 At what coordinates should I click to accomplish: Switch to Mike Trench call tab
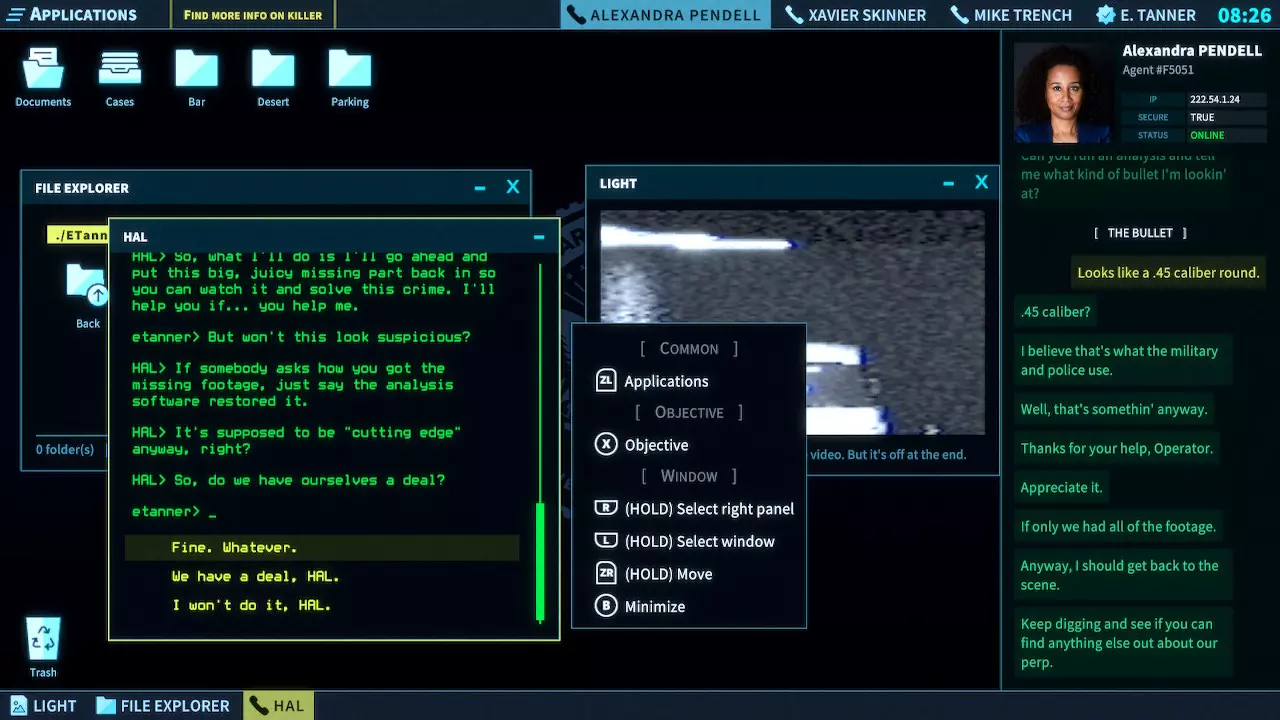1011,15
